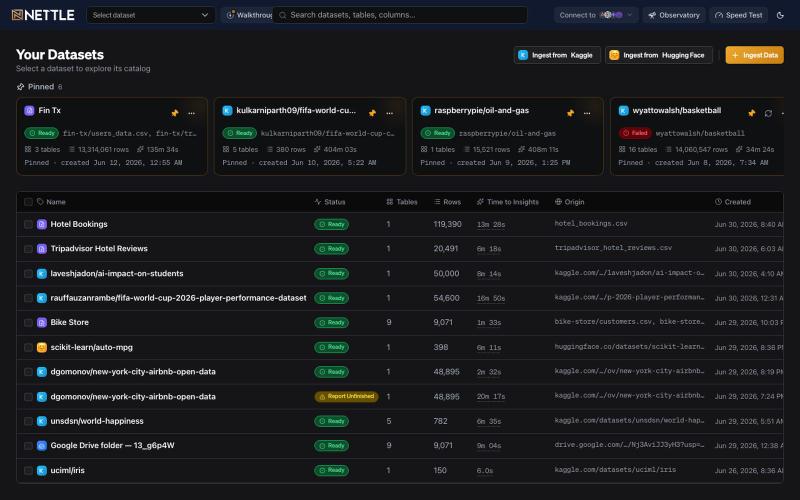Viewport: 800px width, 500px height.
Task: Click the Ingest Data button
Action: (755, 55)
